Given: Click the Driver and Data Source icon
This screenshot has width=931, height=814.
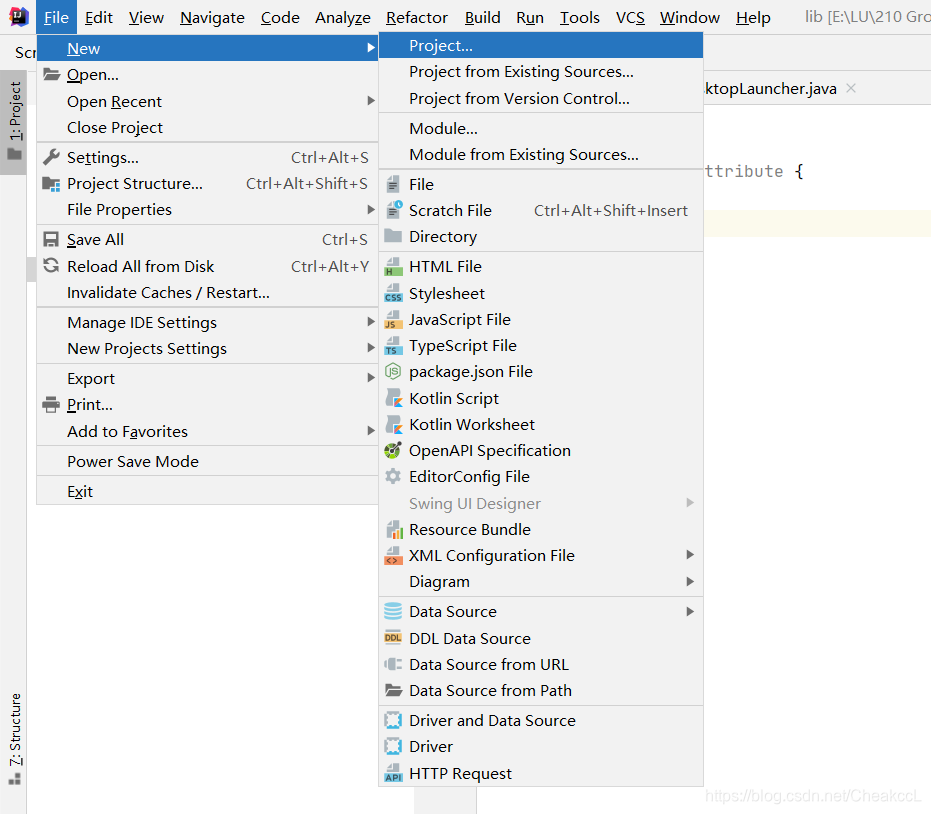Looking at the screenshot, I should 393,720.
